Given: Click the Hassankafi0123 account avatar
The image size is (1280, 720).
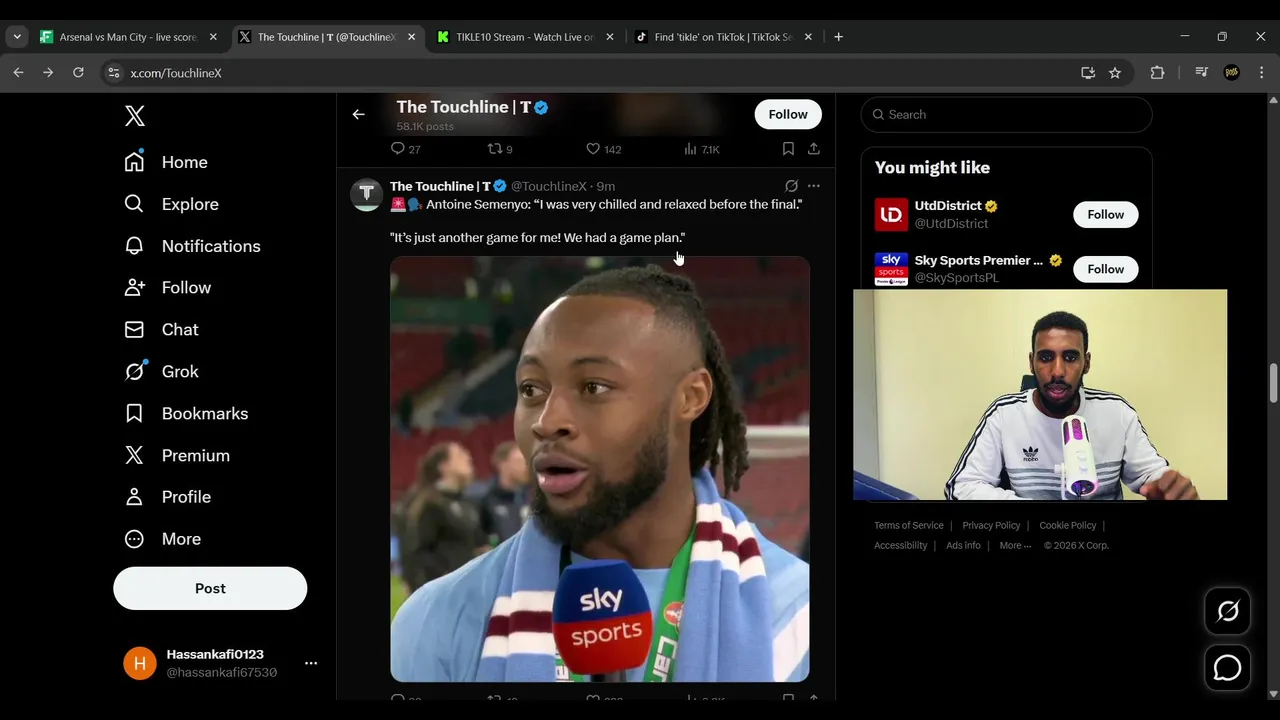Looking at the screenshot, I should tap(140, 663).
